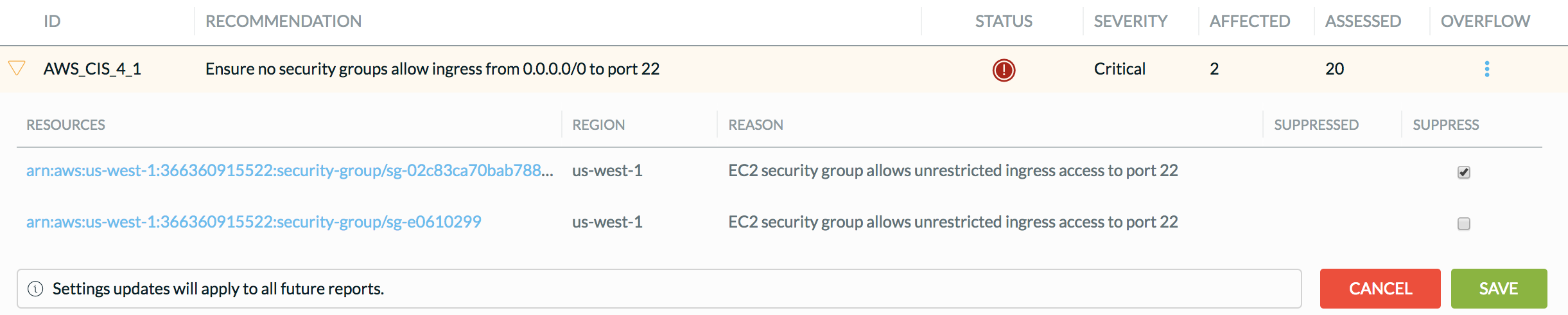
Task: Click the Suppressed column header
Action: click(1316, 125)
